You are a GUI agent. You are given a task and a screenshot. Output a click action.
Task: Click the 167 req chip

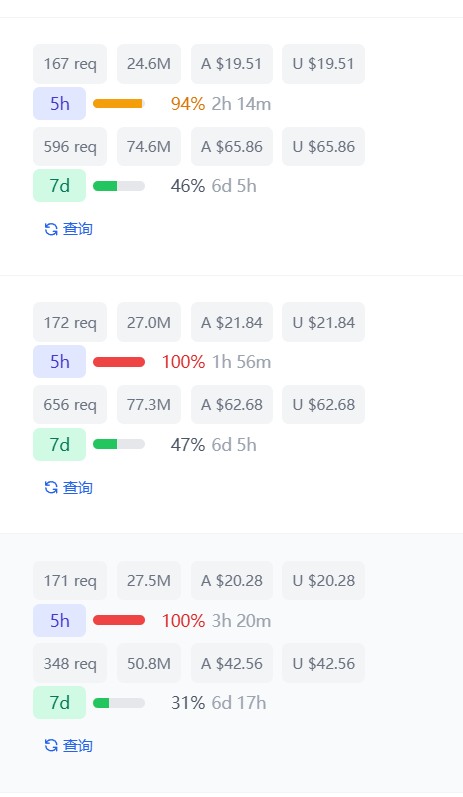70,64
